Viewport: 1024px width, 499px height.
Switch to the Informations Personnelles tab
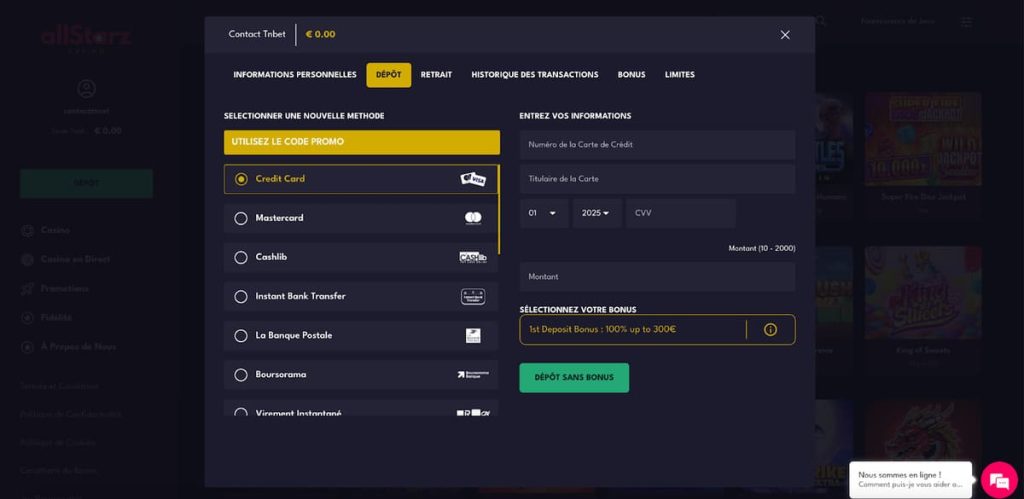tap(295, 75)
